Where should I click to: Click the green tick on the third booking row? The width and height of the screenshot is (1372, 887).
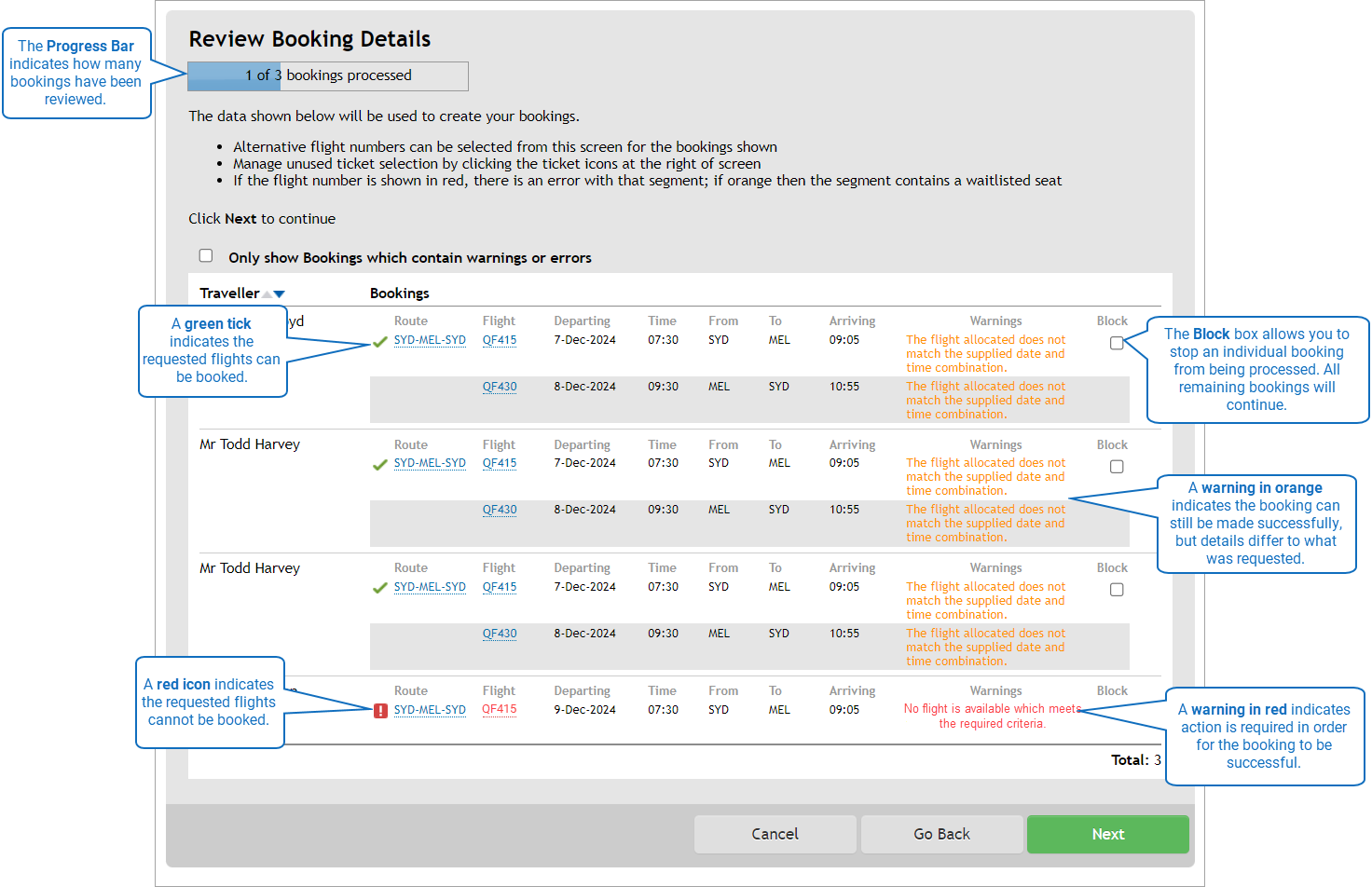tap(378, 587)
